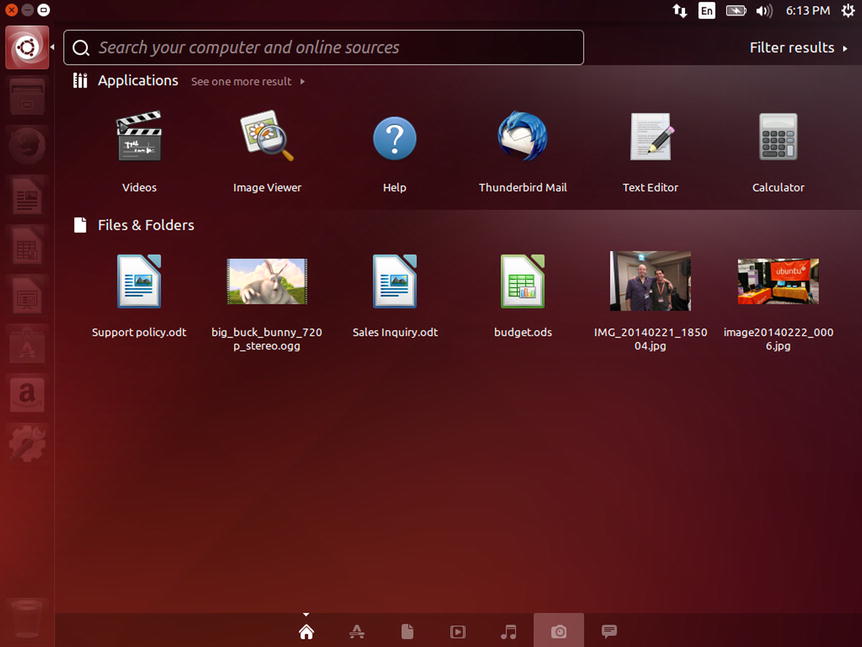The width and height of the screenshot is (862, 647).
Task: Open the big_buck_bunny video thumbnail
Action: tap(267, 282)
